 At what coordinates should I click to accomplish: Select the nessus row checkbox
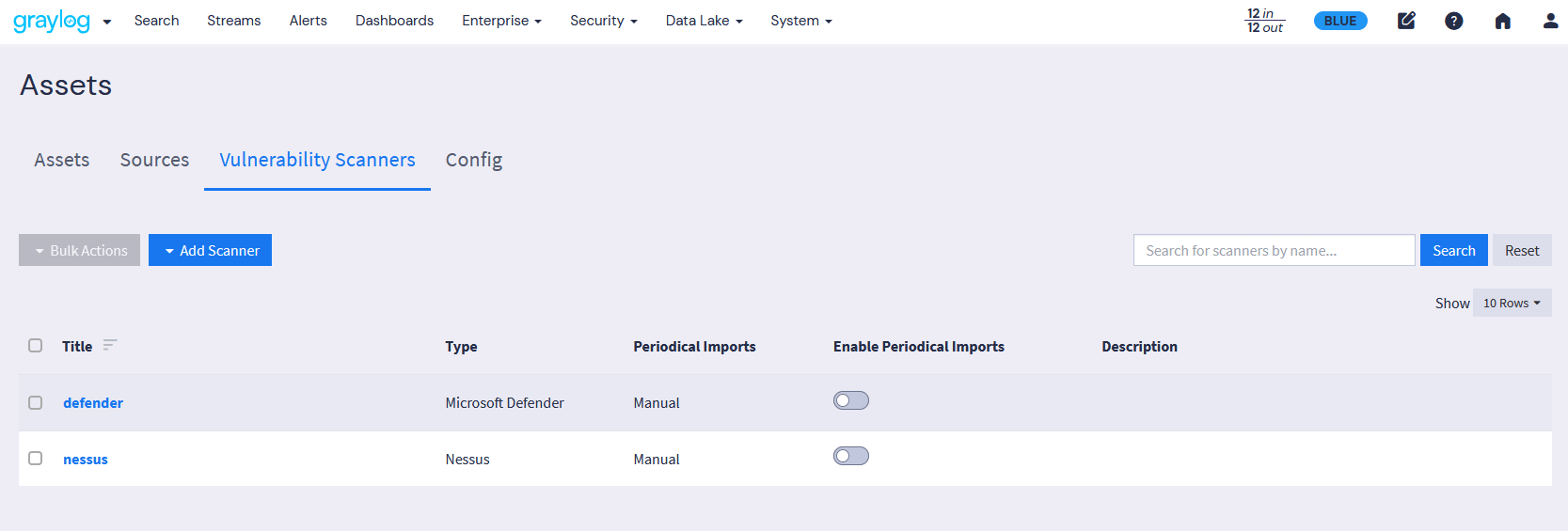(x=36, y=459)
